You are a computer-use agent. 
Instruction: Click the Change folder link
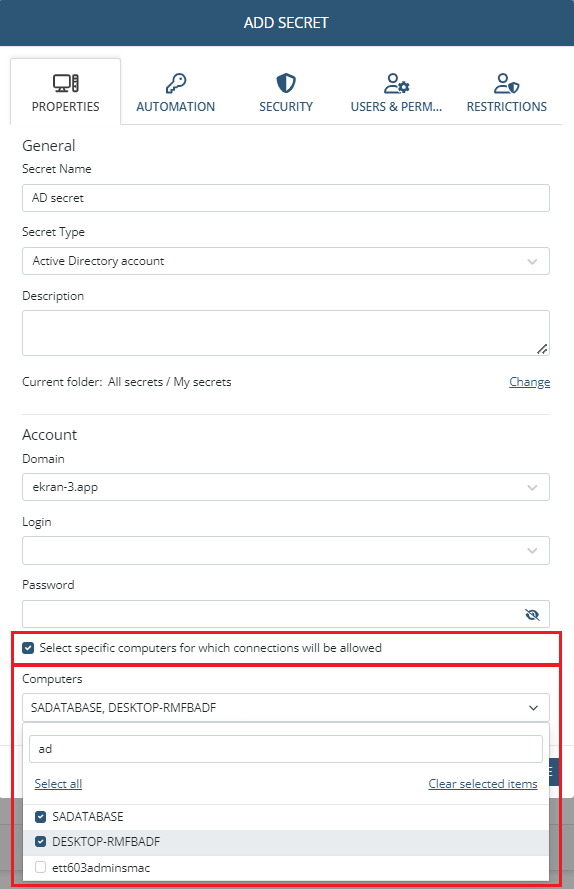[529, 382]
